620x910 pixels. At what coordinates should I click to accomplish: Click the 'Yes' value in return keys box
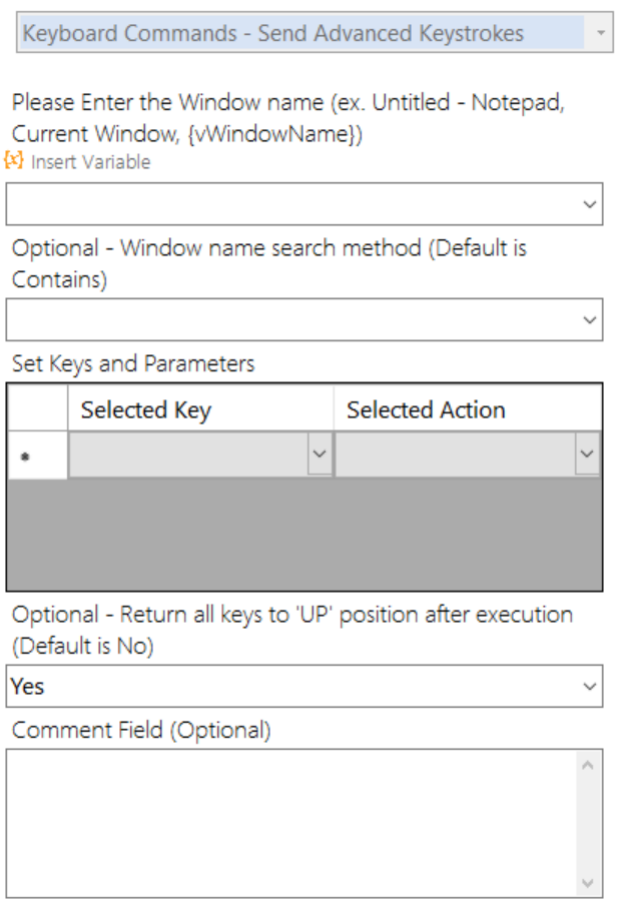(x=28, y=687)
